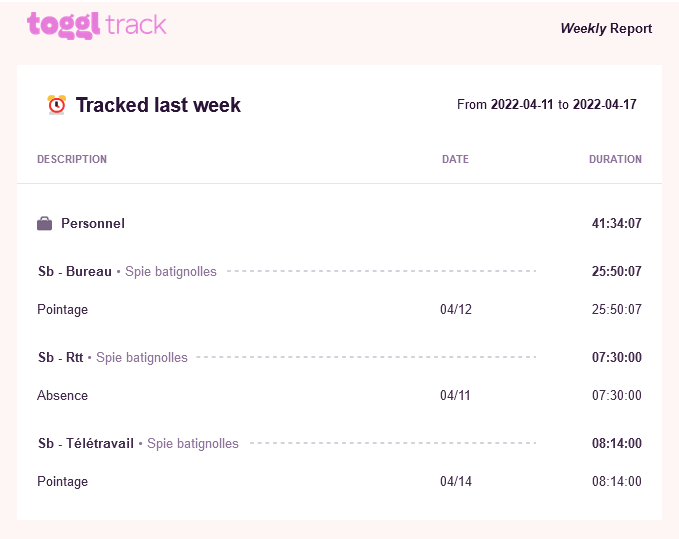Select the Pointage entry dated 04/14

340,481
